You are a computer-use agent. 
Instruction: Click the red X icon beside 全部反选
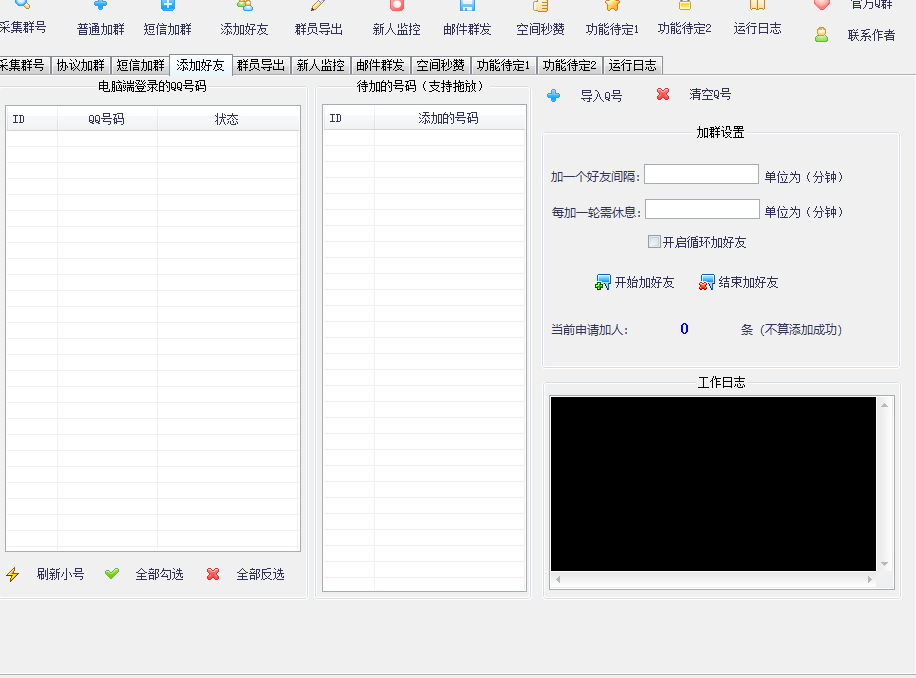point(213,574)
